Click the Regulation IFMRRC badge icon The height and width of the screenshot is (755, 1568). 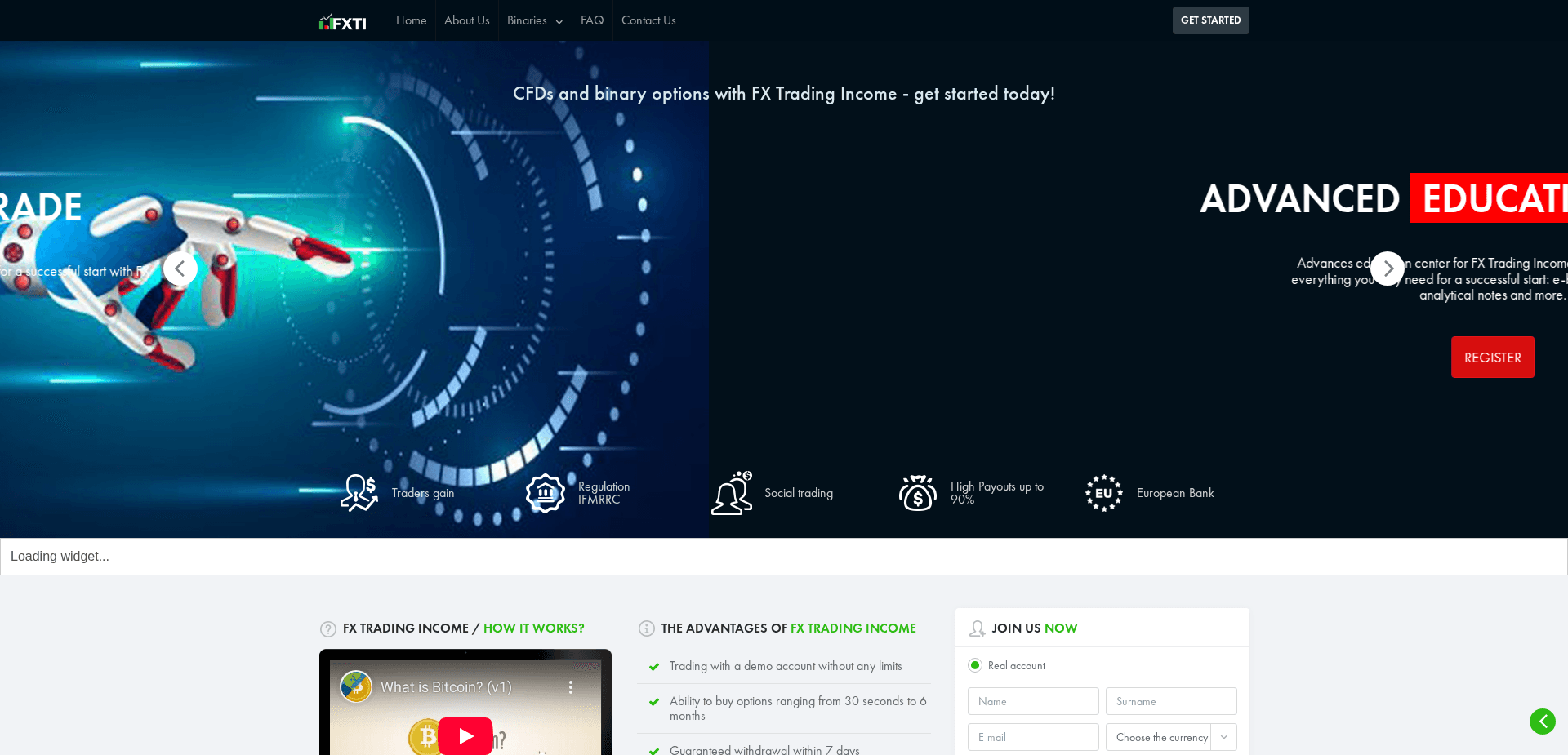545,492
